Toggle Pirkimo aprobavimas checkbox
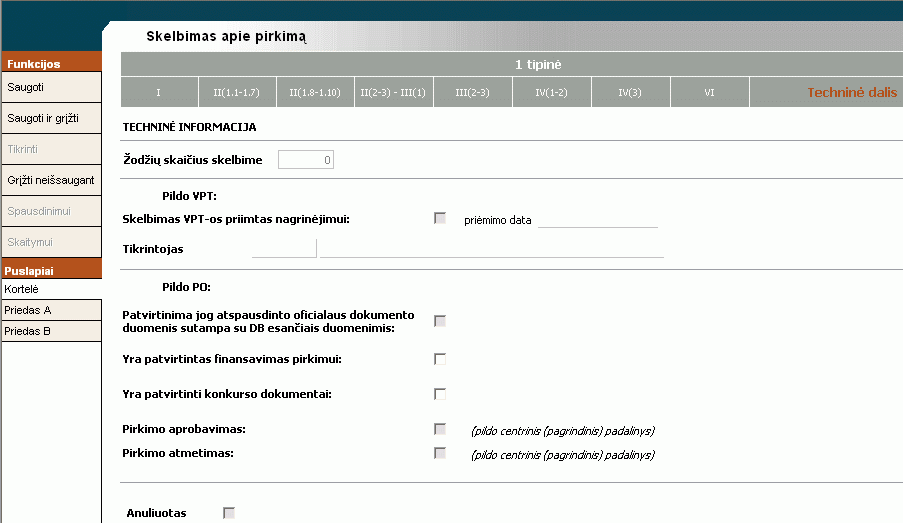 [x=440, y=429]
